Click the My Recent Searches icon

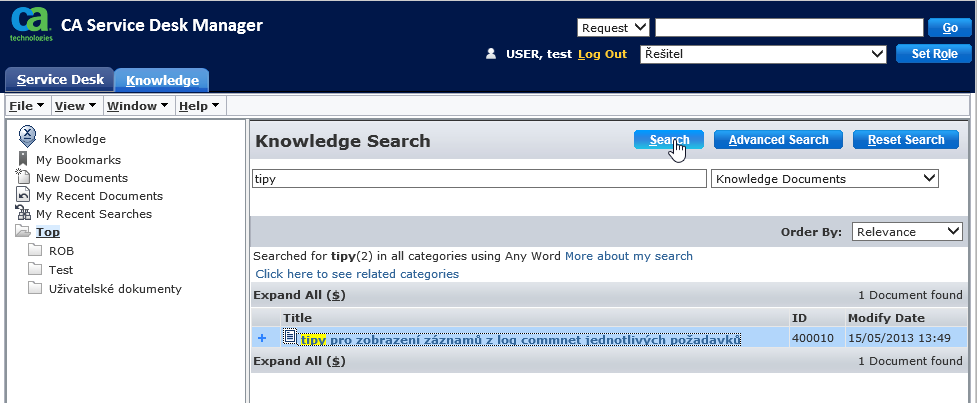22,212
